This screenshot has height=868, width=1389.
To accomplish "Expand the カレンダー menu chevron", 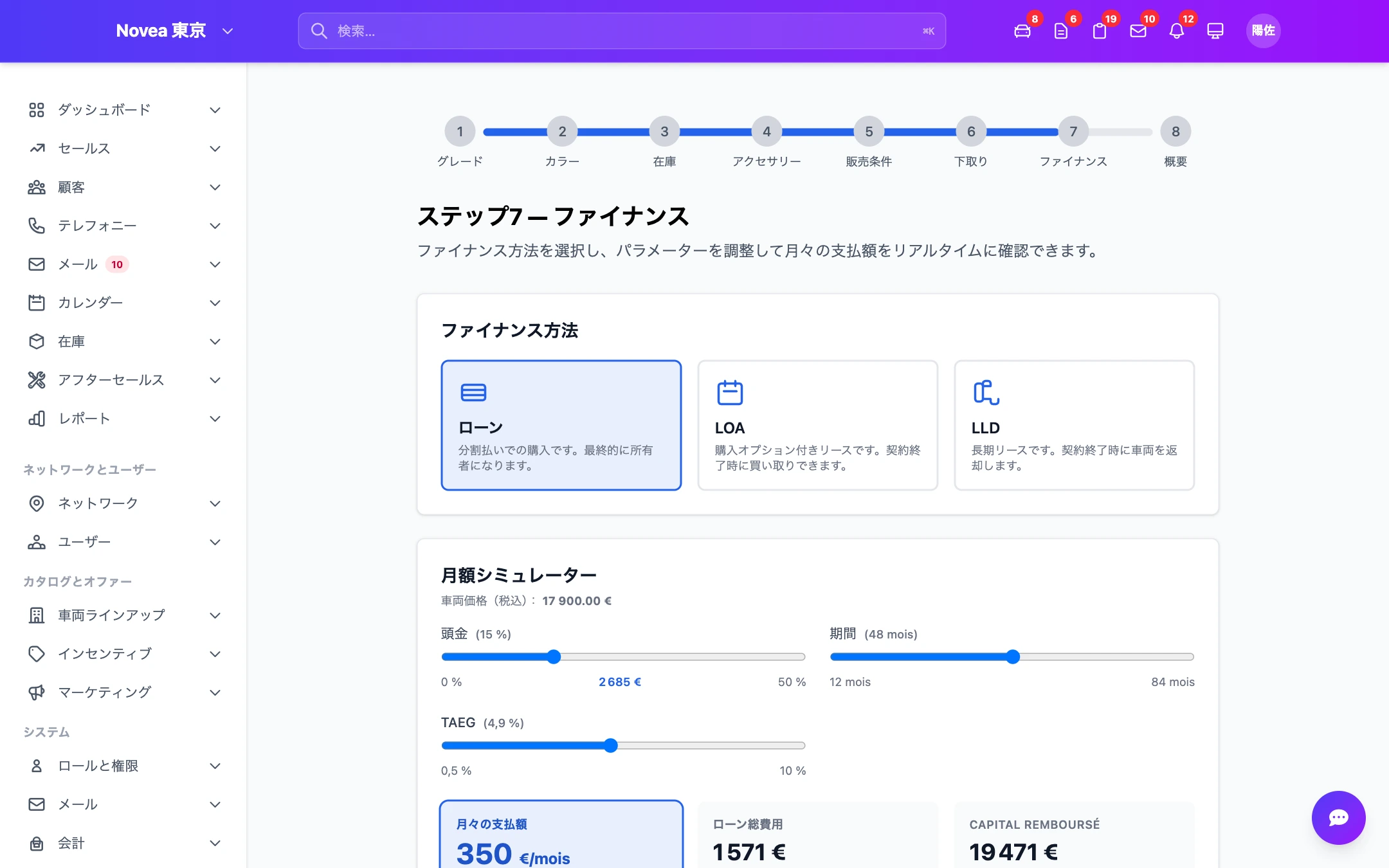I will pos(215,303).
